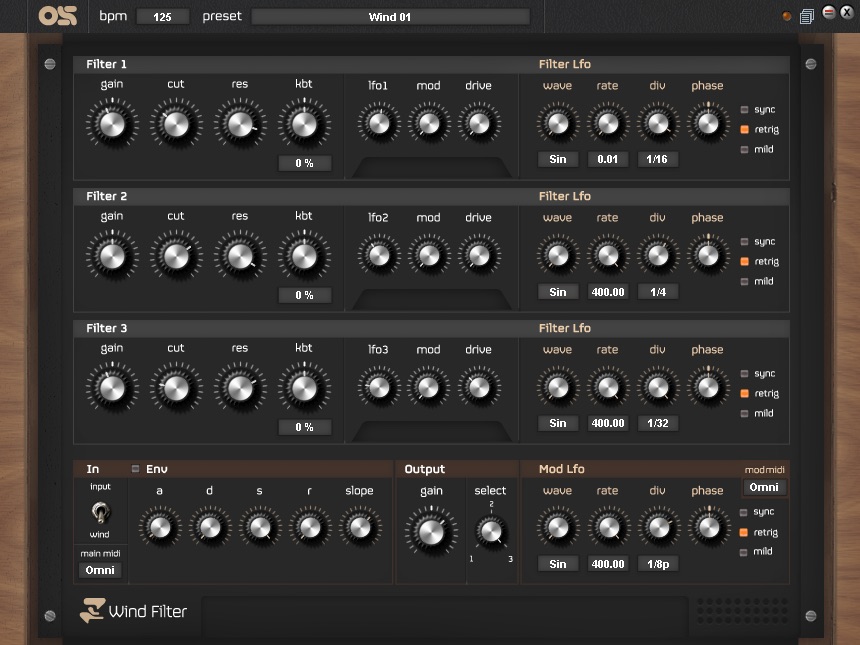Click the Filter 1 Lfo phase knob
Image resolution: width=860 pixels, height=645 pixels.
click(708, 123)
